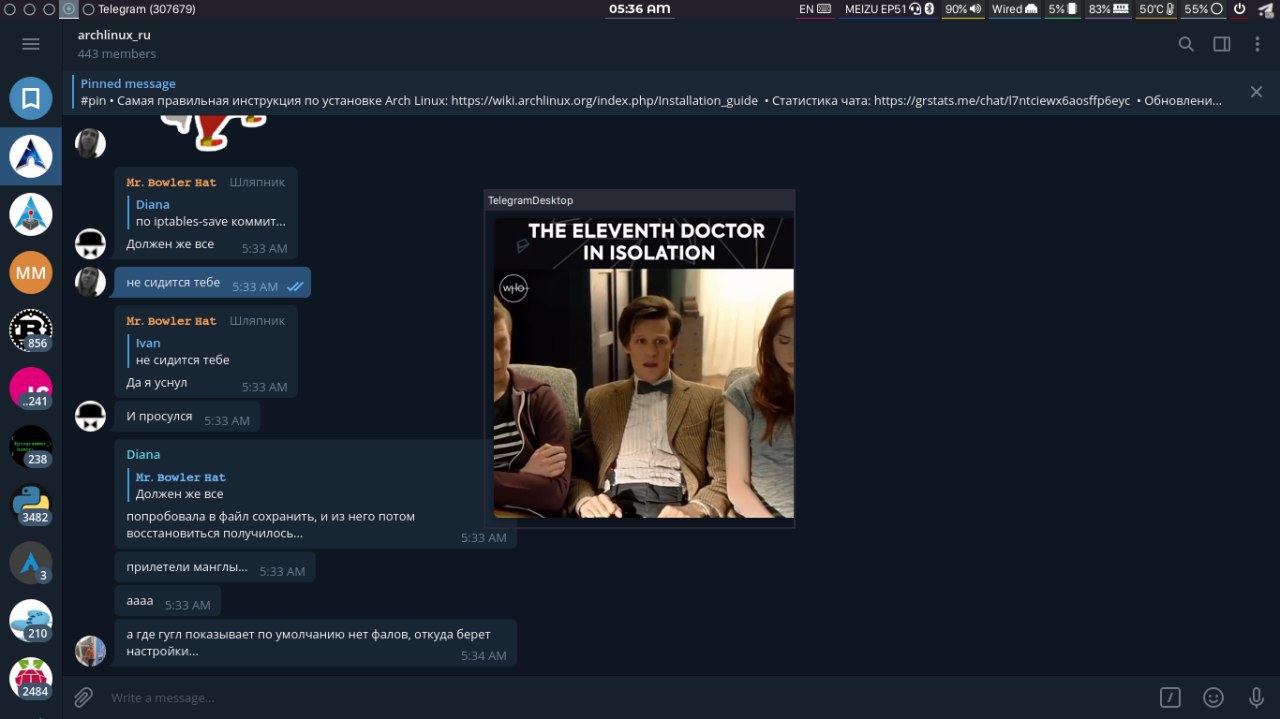Screen dimensions: 1280x719
Task: Open Mr. Bowler Hat avatar beside 'И проснулся'
Action: click(x=91, y=416)
